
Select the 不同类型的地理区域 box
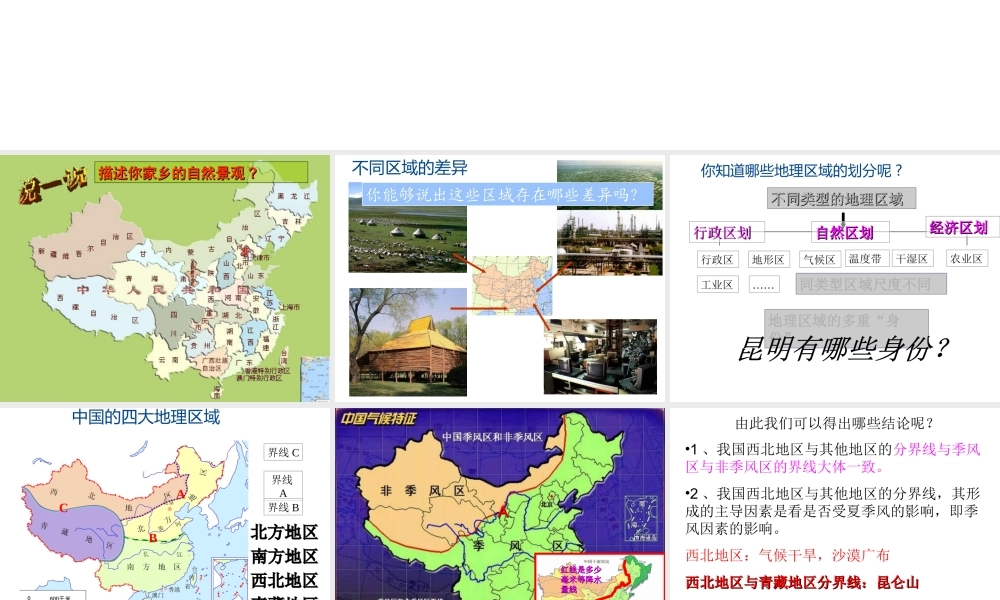click(x=841, y=198)
